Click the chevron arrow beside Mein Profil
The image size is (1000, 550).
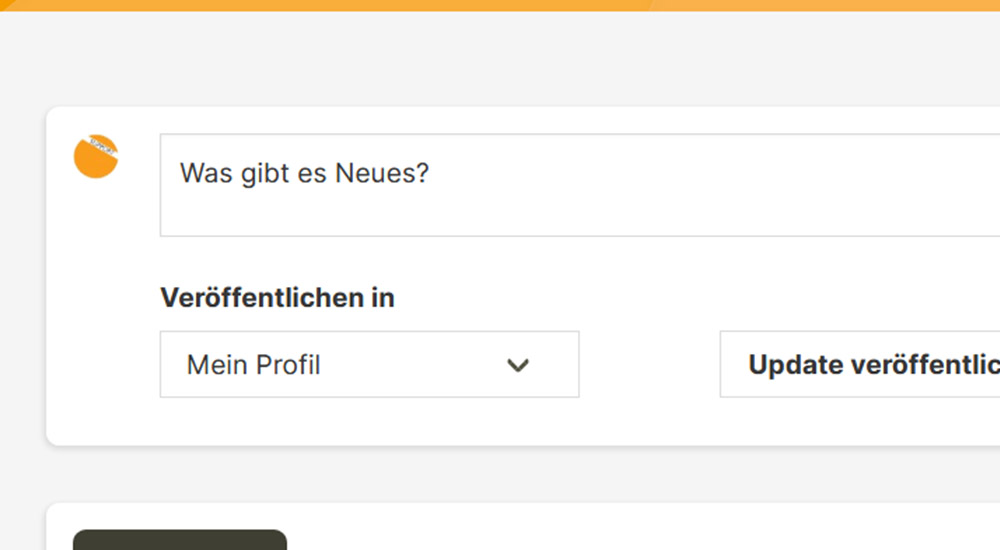pyautogui.click(x=517, y=365)
